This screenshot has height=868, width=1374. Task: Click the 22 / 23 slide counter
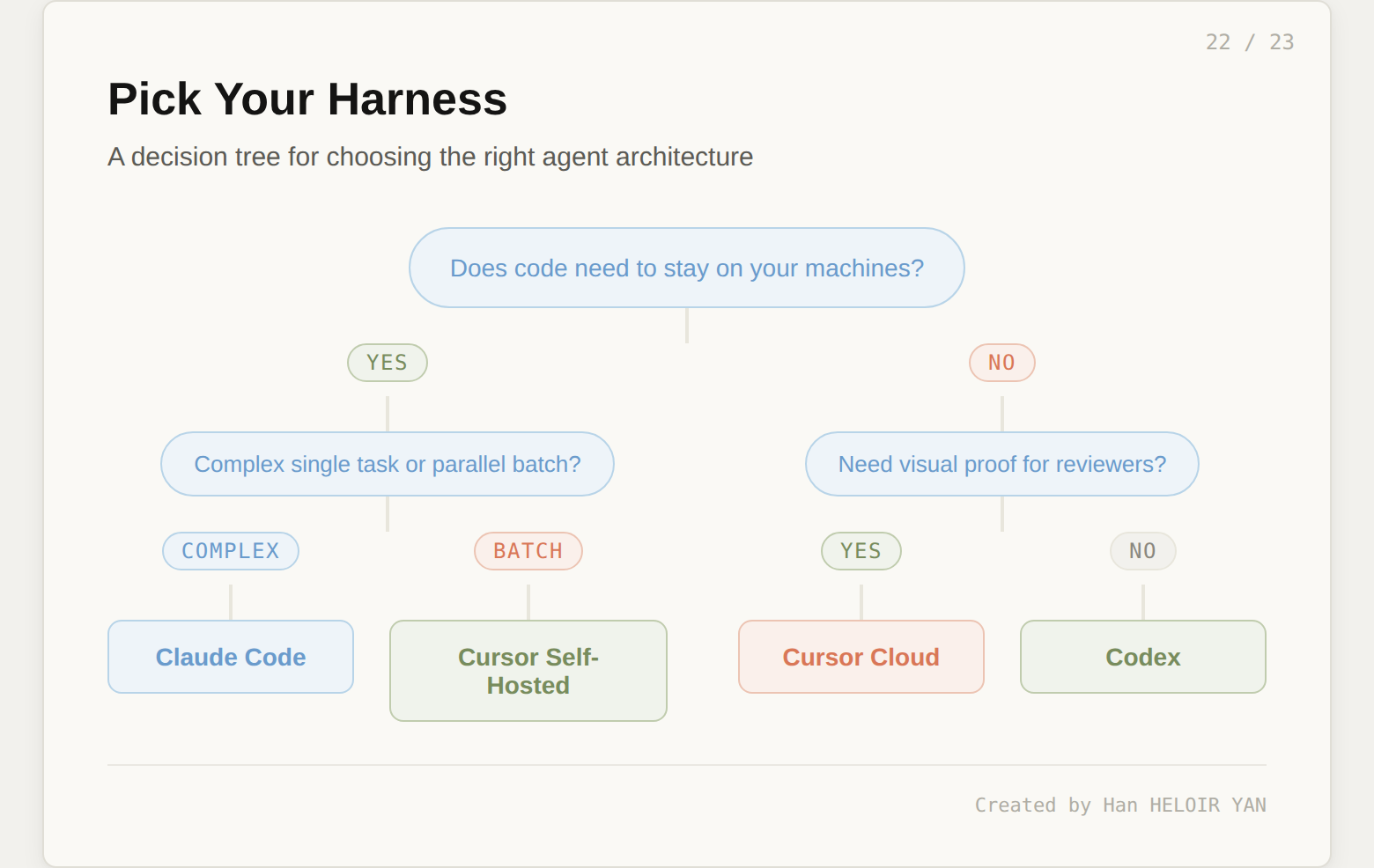(x=1249, y=42)
